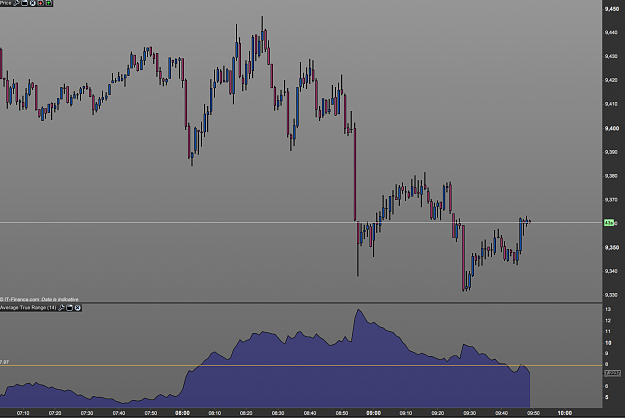Select the Average True Range (14) label
The image size is (625, 418).
tap(28, 308)
